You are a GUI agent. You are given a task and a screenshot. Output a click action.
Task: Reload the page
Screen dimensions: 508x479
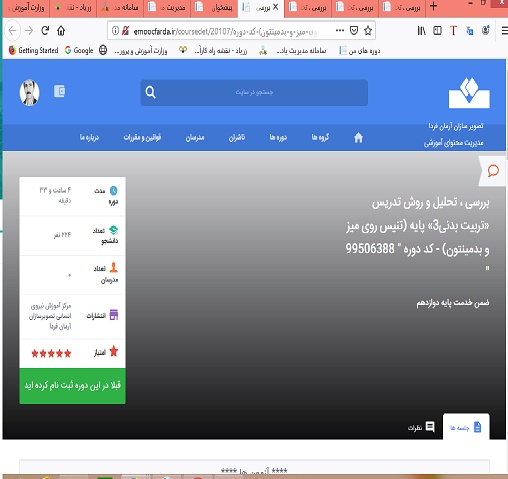point(45,31)
